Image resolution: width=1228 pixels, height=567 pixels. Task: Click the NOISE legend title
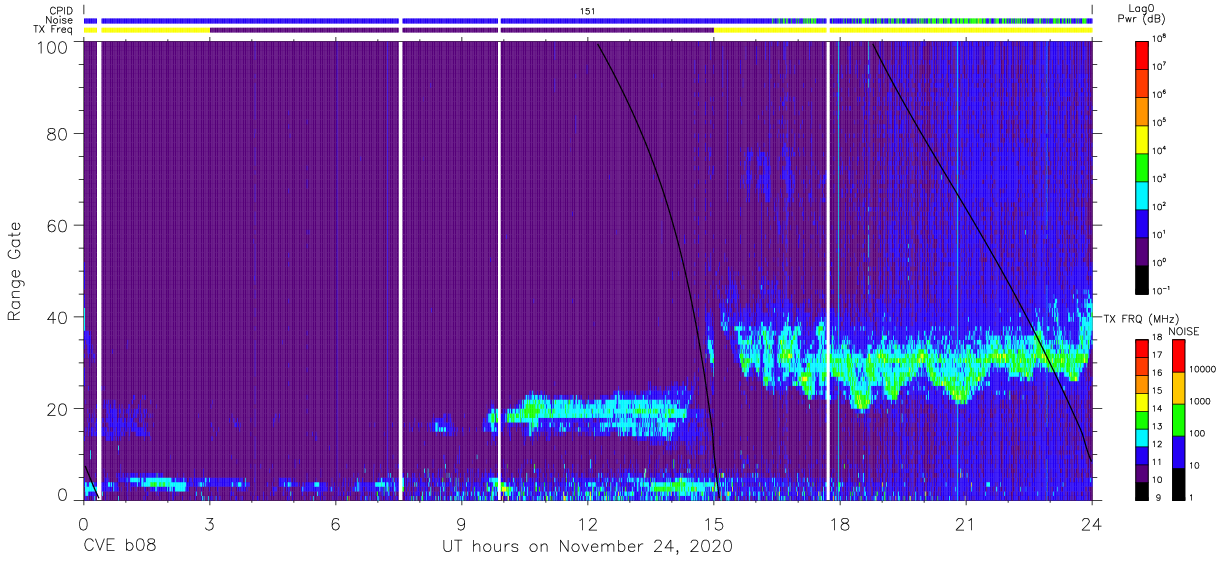(x=1185, y=331)
